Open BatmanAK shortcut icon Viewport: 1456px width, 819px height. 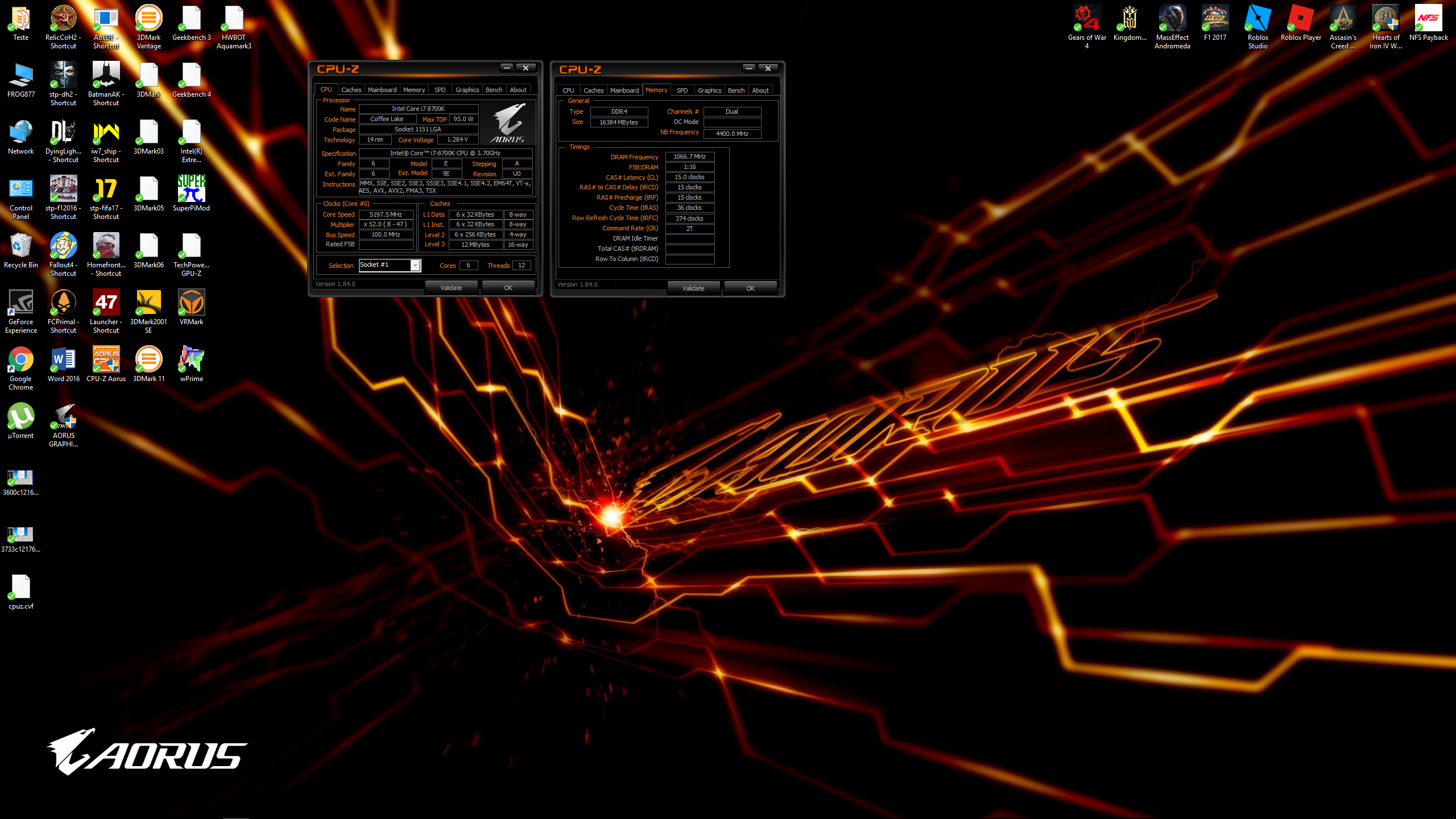[106, 84]
